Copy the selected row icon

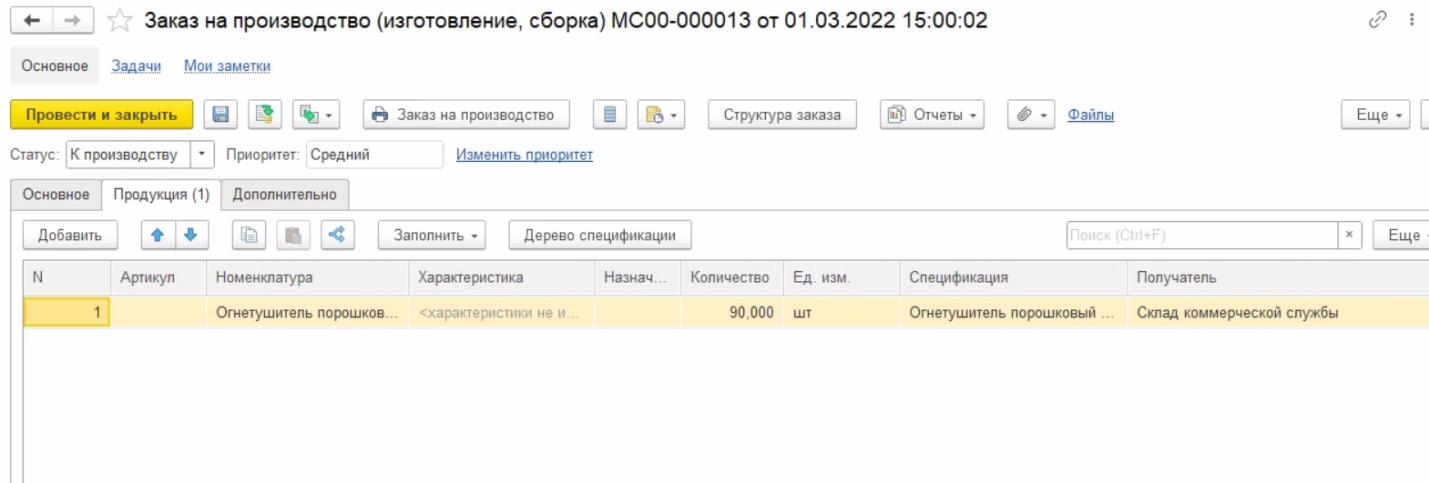click(x=249, y=235)
